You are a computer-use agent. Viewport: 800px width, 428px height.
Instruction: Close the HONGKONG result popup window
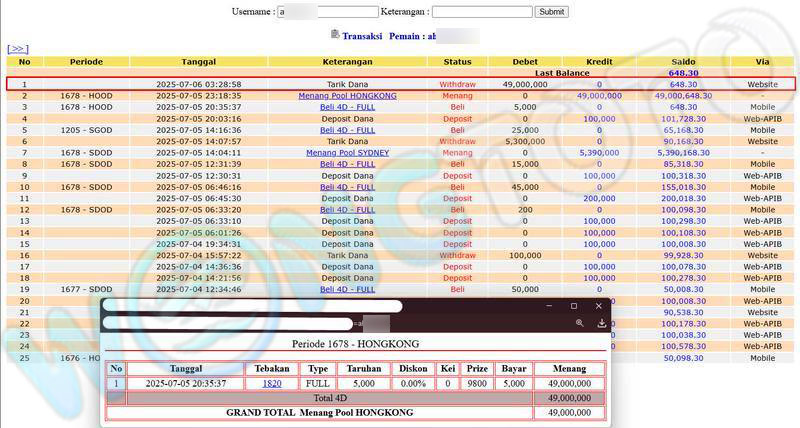pyautogui.click(x=599, y=306)
